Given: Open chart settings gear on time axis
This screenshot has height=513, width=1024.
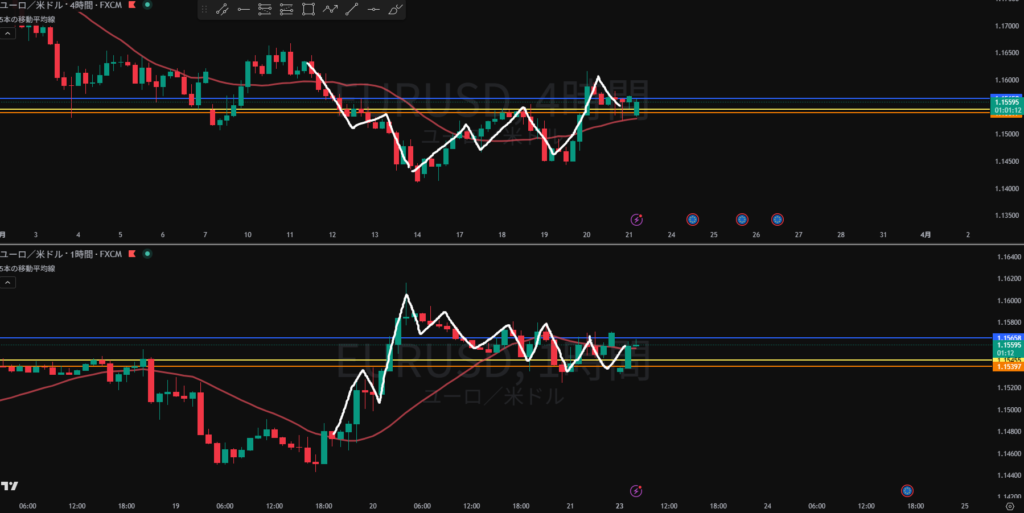Looking at the screenshot, I should click(1010, 506).
